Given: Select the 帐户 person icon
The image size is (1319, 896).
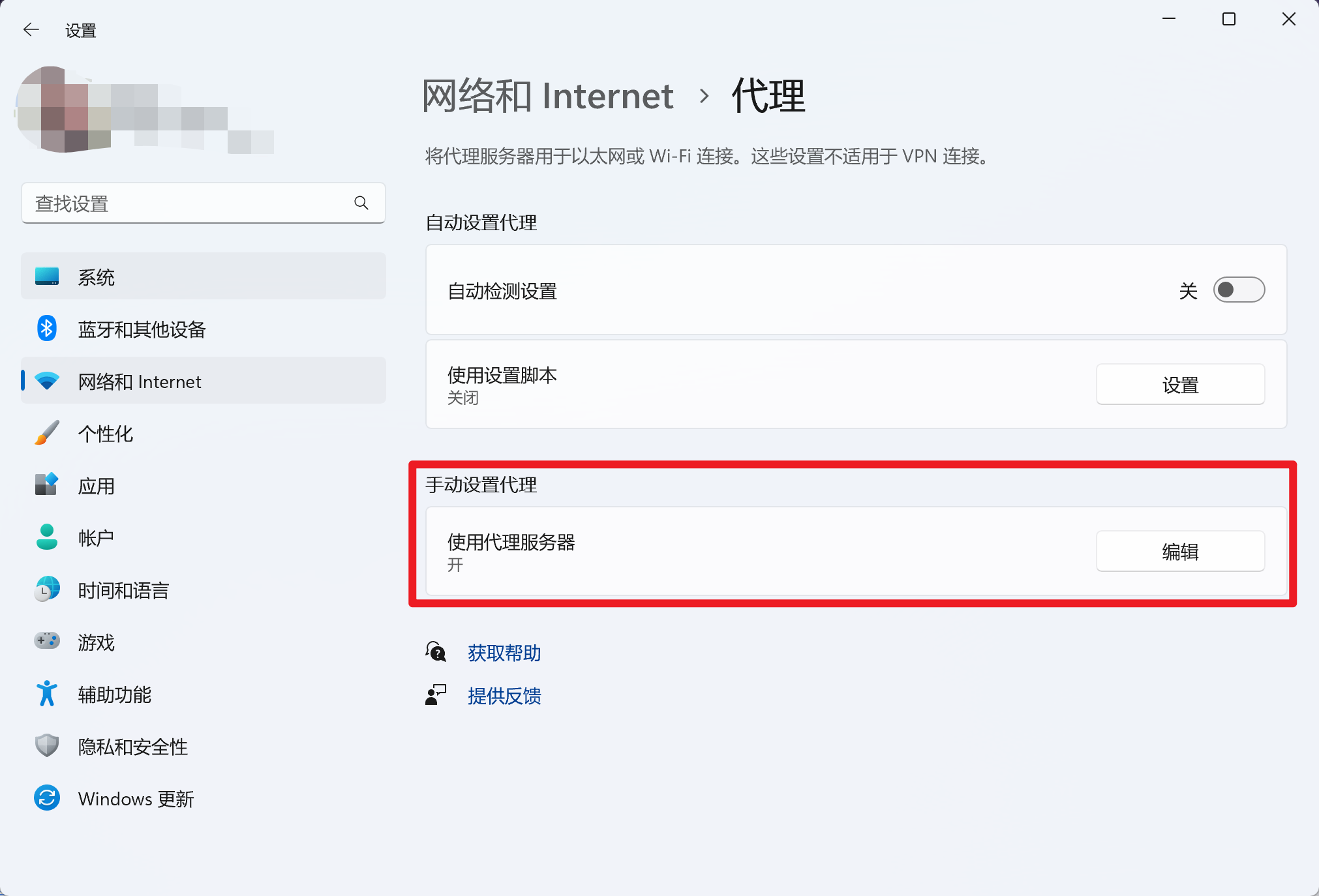Looking at the screenshot, I should (47, 537).
